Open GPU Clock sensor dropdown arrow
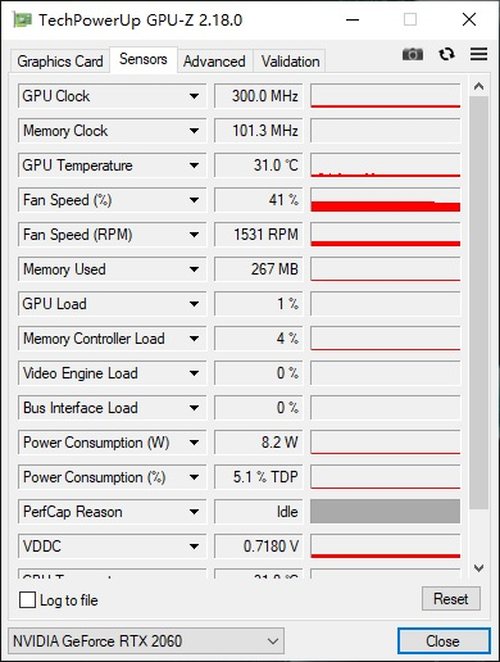Screen dimensions: 500x662 [x=194, y=96]
